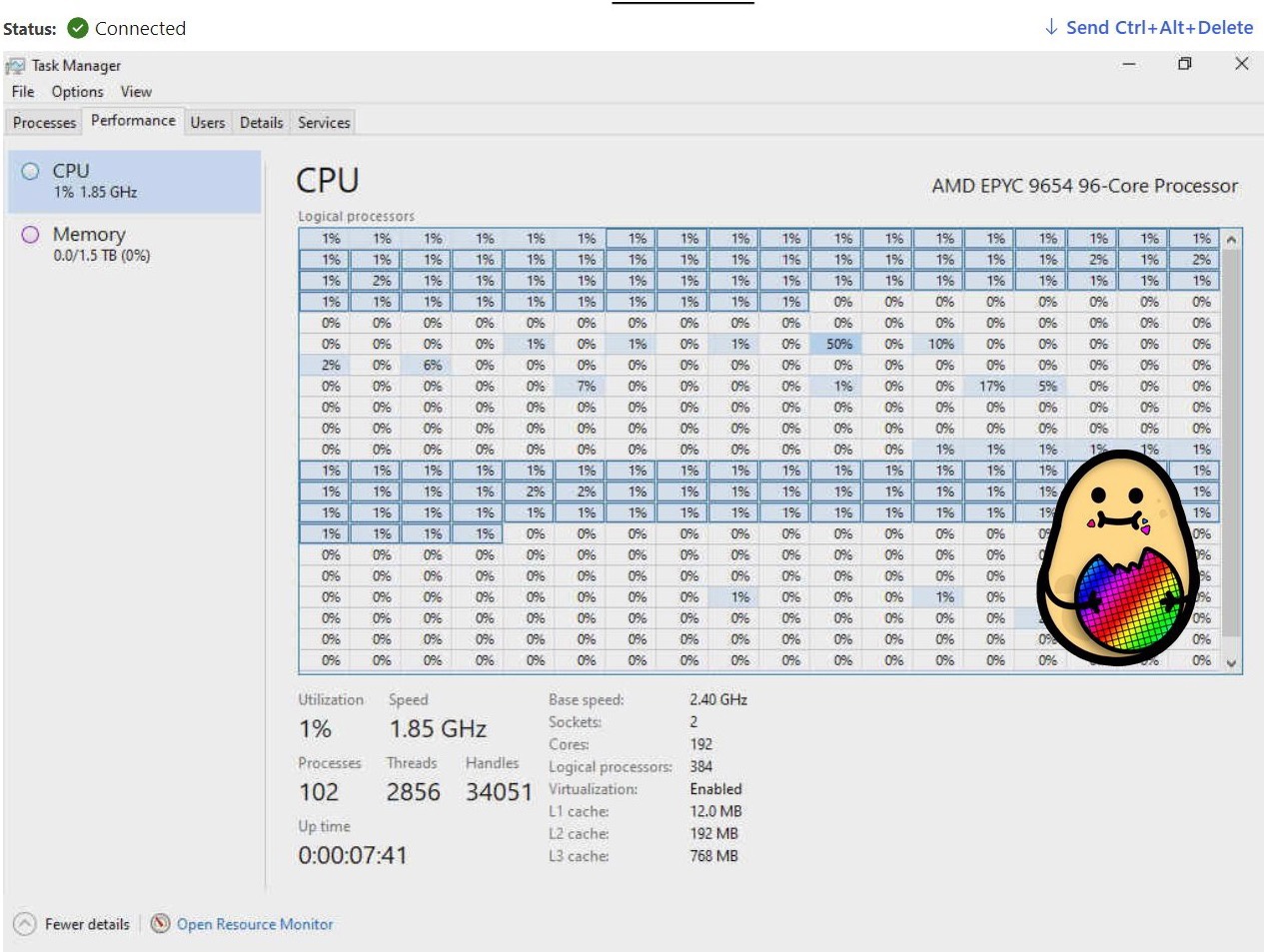Click the red Resource Monitor icon
The width and height of the screenshot is (1264, 952).
pos(160,924)
